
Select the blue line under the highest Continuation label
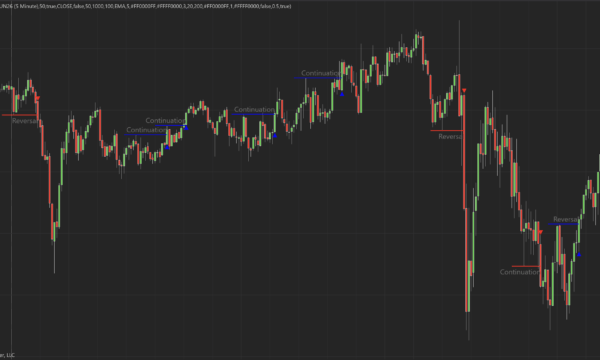(x=318, y=78)
